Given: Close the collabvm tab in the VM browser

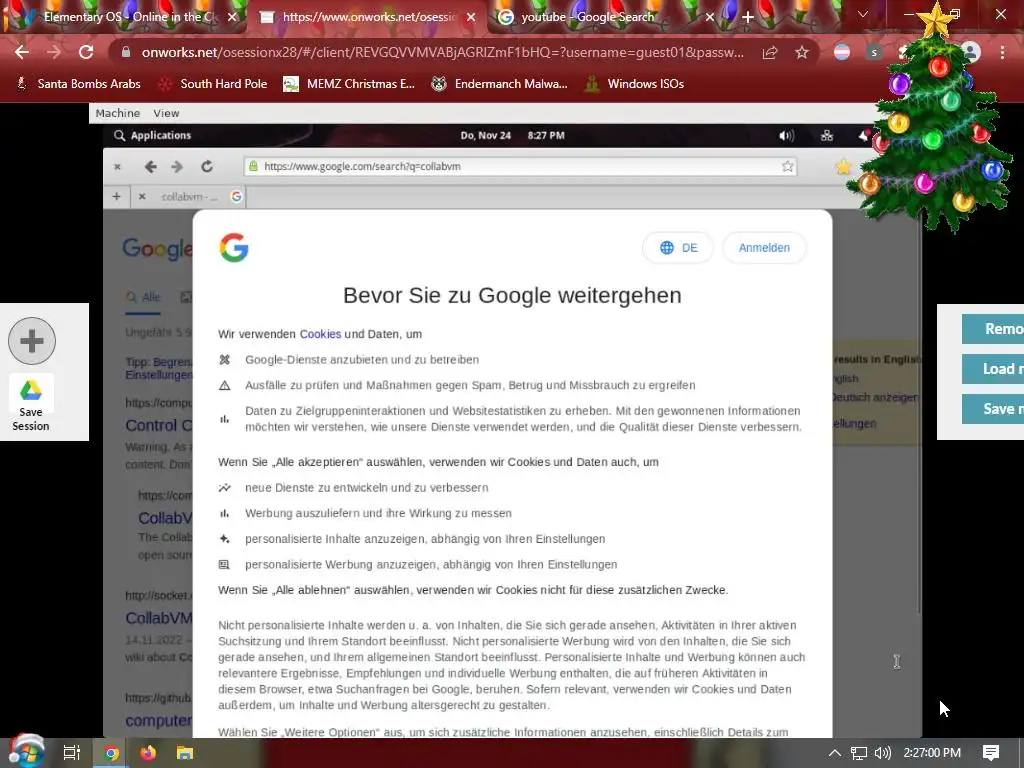Looking at the screenshot, I should pos(142,196).
